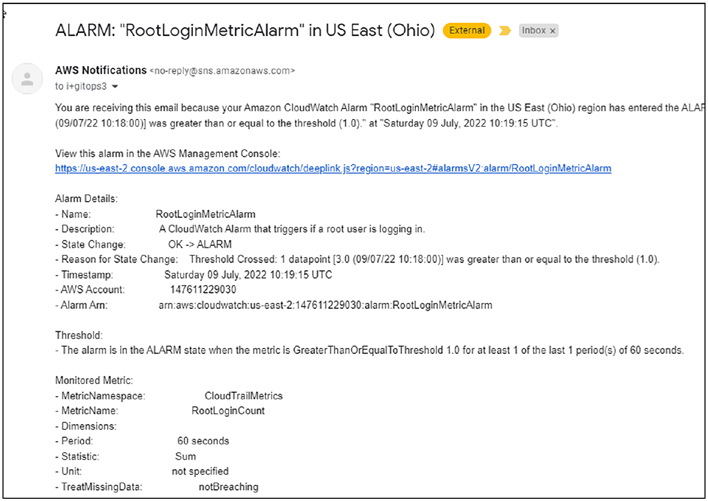Click the Unit value not specified
The image size is (708, 501).
click(x=200, y=471)
